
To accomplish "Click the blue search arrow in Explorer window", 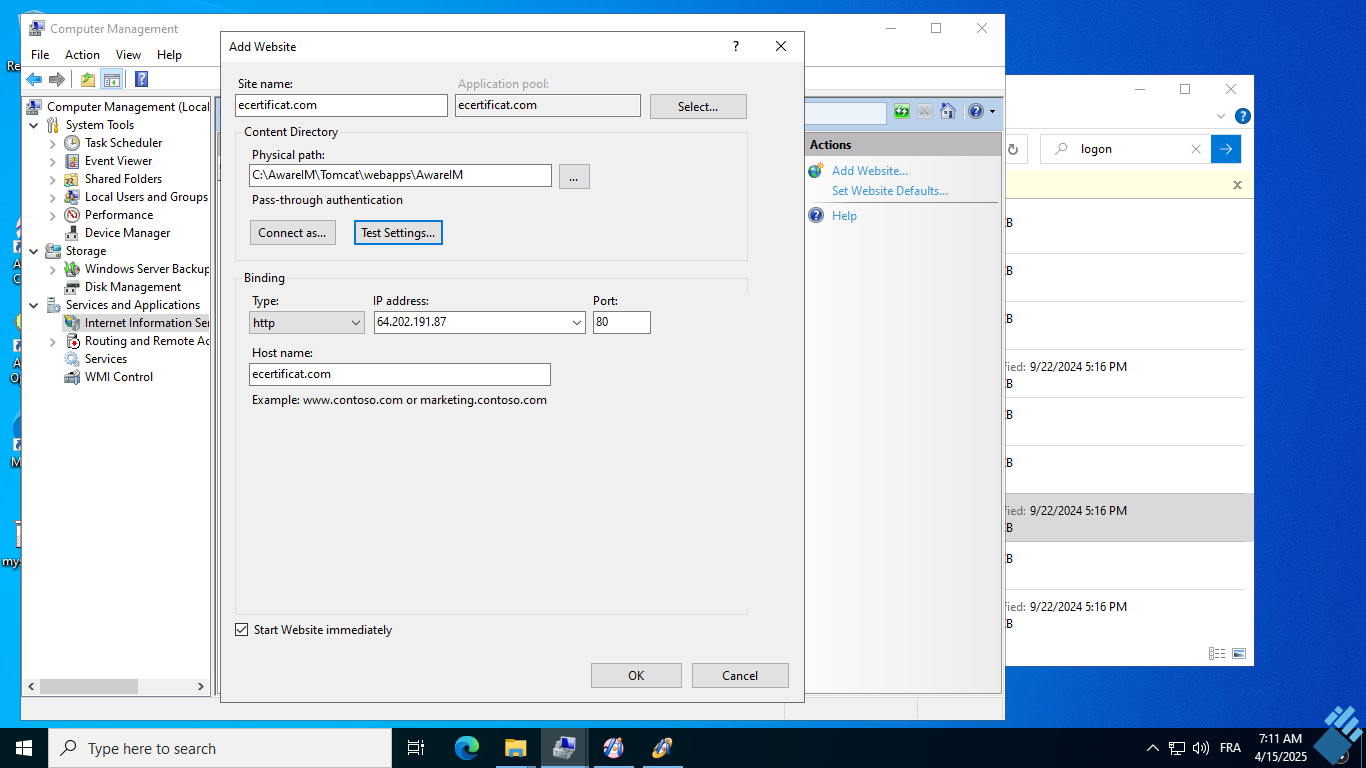I will click(x=1226, y=149).
